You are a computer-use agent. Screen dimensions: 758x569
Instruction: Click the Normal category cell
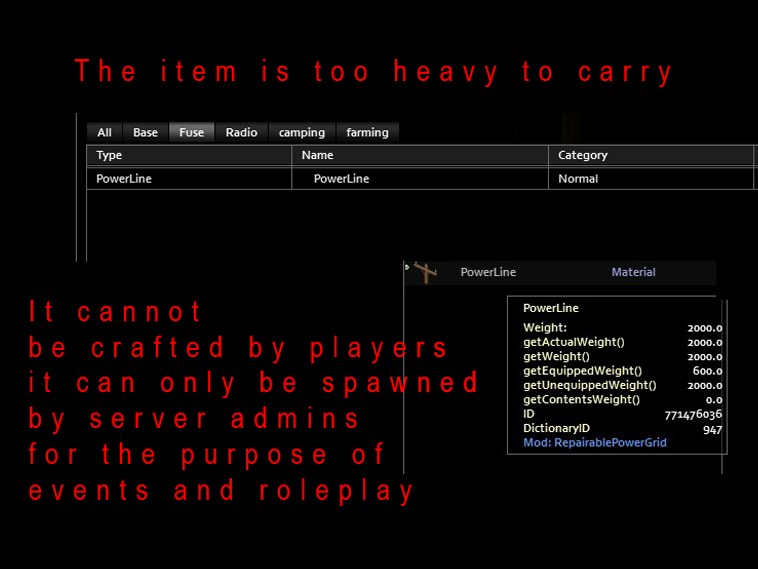pos(578,179)
